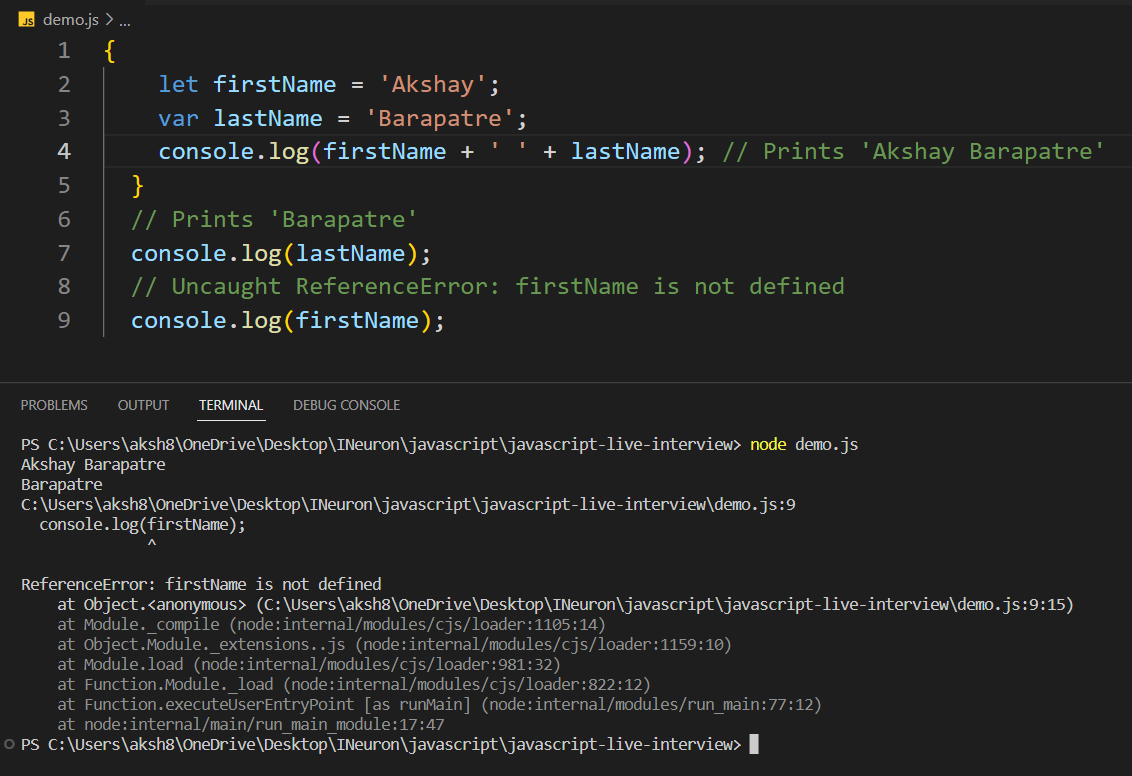Click the 'at Function.Module._load' stack line
Image resolution: width=1132 pixels, height=776 pixels.
pyautogui.click(x=354, y=684)
